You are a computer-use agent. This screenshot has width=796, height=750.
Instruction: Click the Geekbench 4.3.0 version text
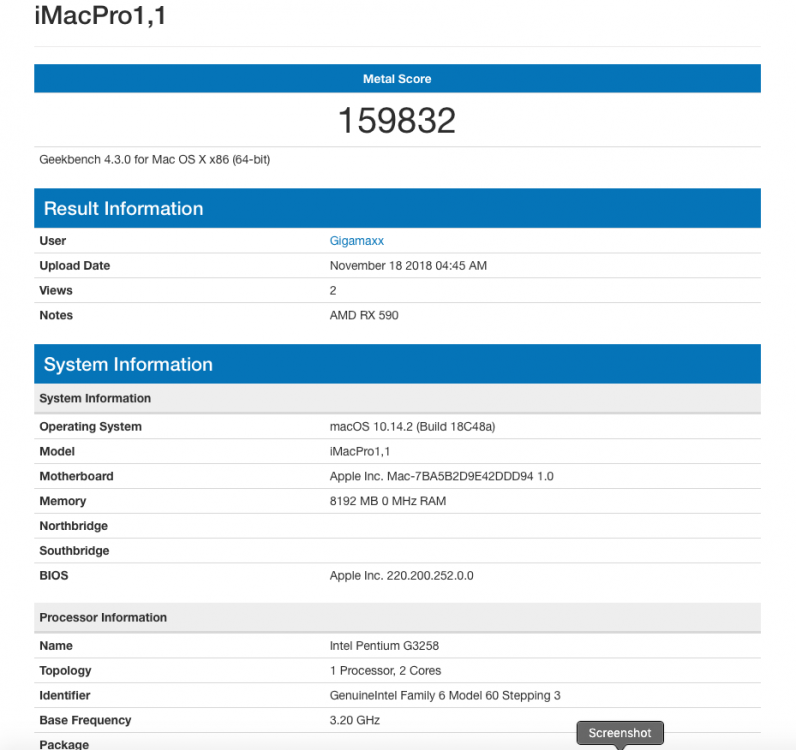pos(155,159)
